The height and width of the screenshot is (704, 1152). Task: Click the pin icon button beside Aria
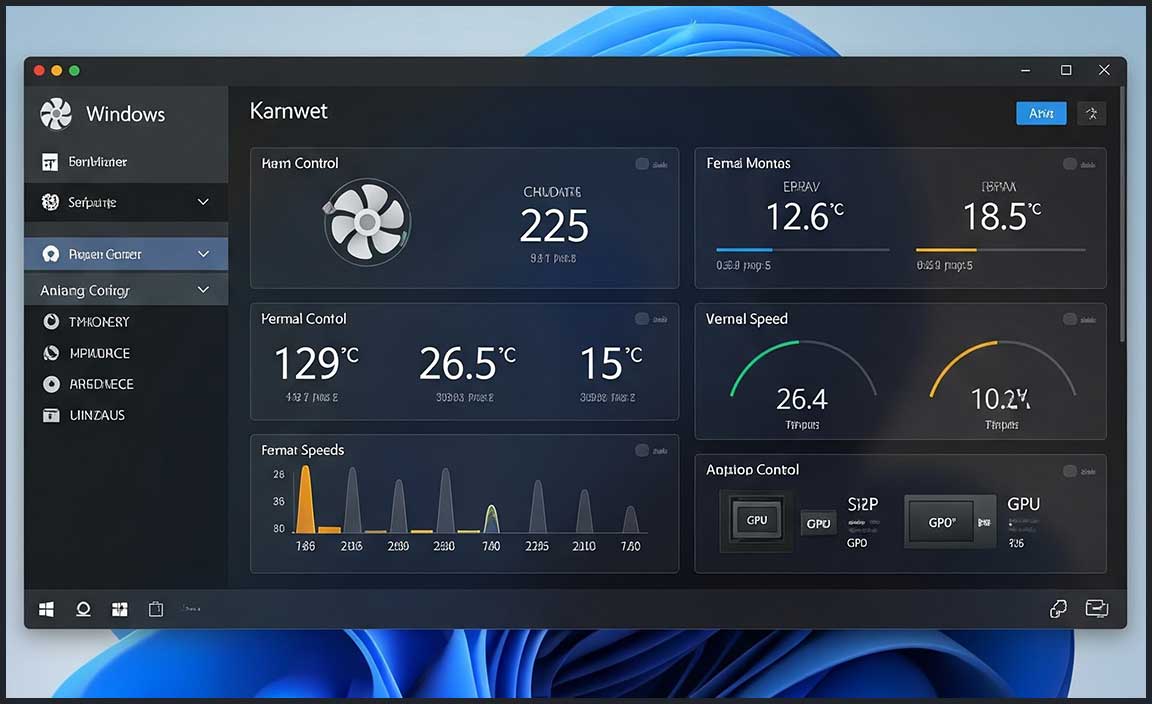pyautogui.click(x=1092, y=113)
